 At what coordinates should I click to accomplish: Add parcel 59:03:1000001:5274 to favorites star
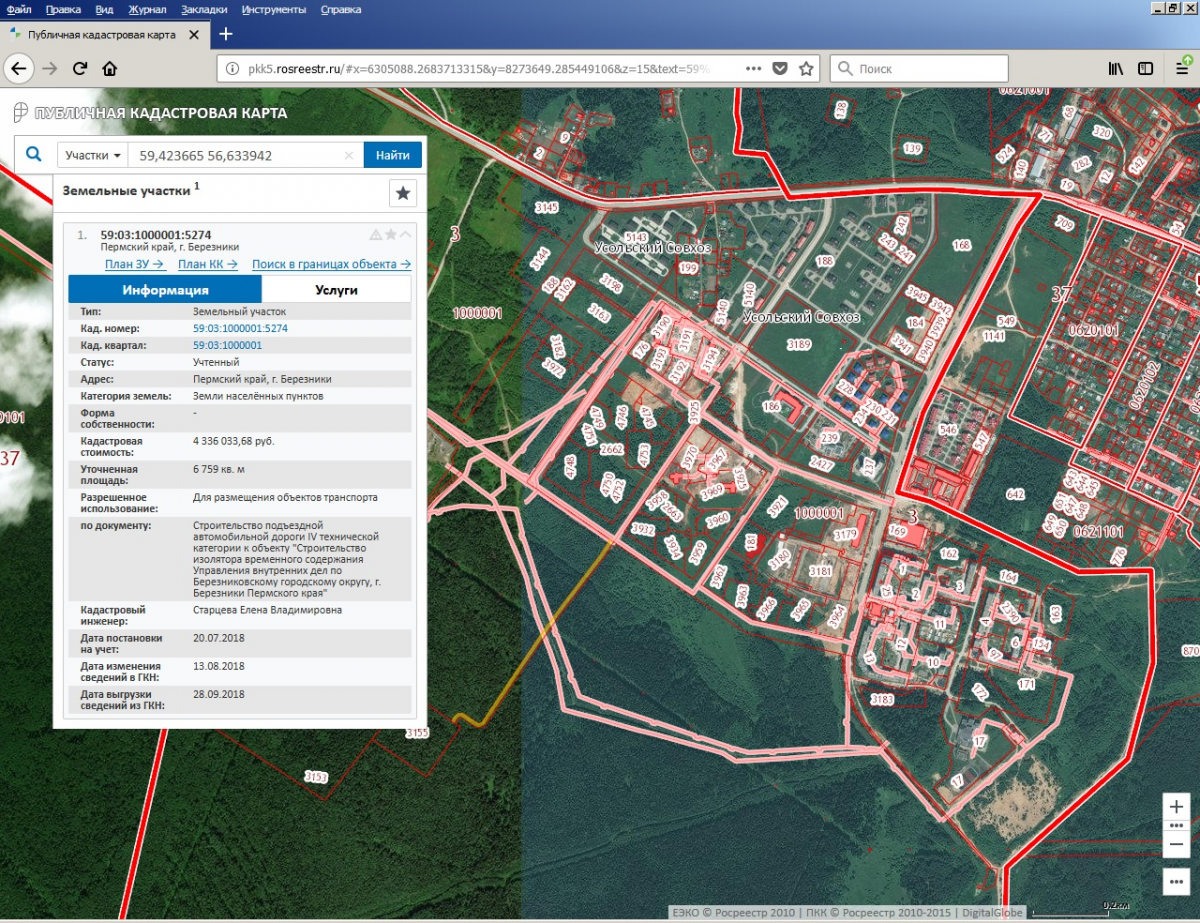[391, 235]
